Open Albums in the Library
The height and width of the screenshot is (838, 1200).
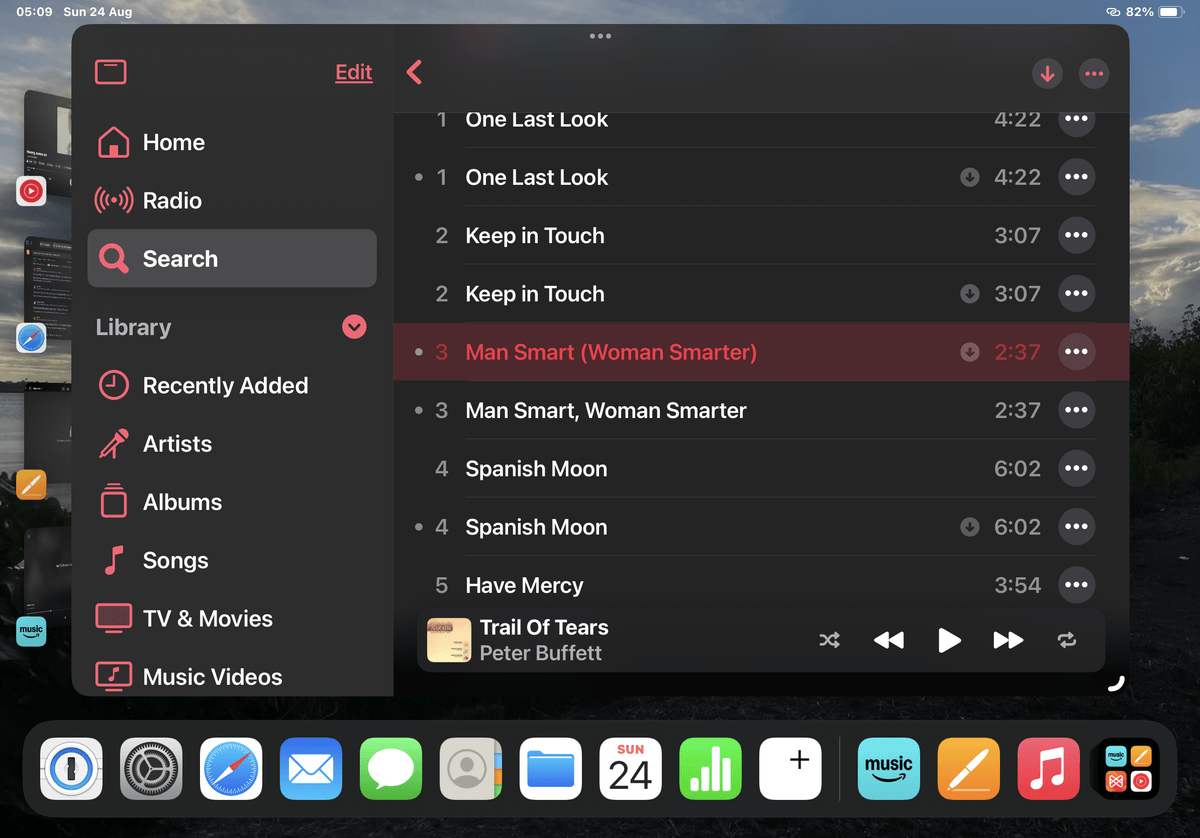point(232,502)
